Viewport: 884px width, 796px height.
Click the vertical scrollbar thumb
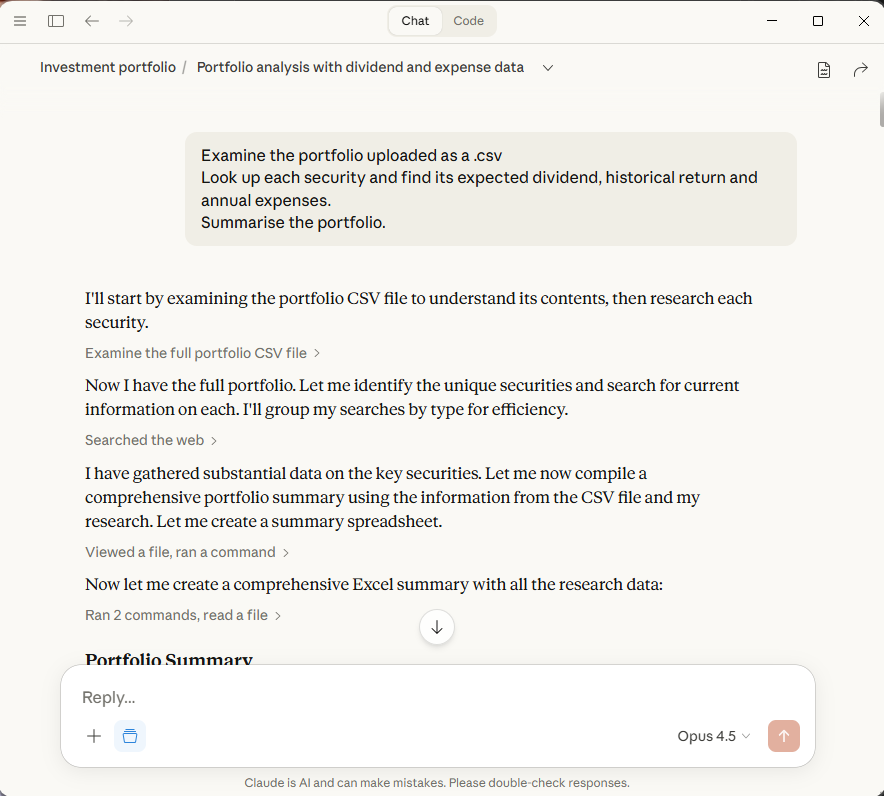pyautogui.click(x=880, y=105)
